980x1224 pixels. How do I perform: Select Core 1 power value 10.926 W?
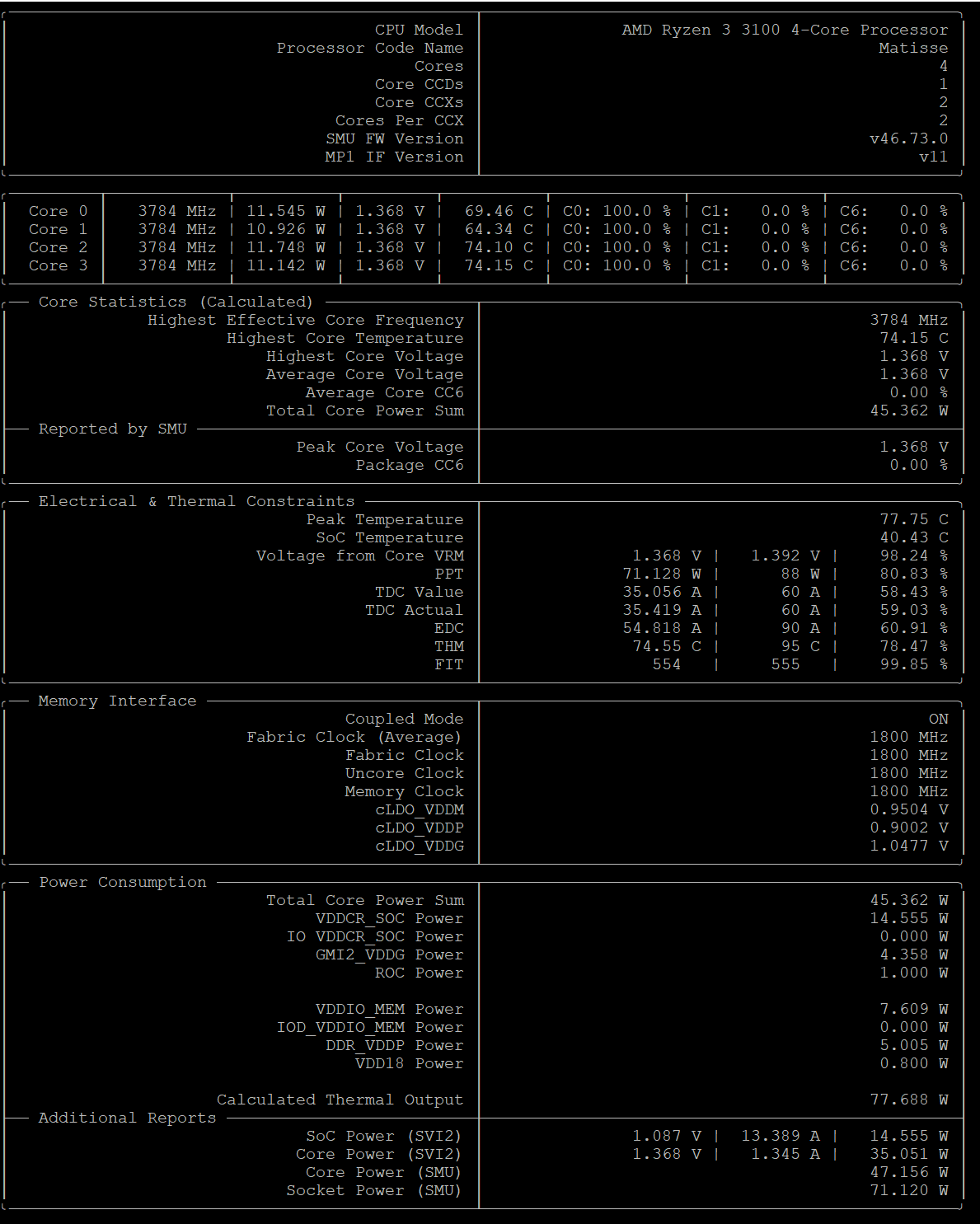pos(285,229)
